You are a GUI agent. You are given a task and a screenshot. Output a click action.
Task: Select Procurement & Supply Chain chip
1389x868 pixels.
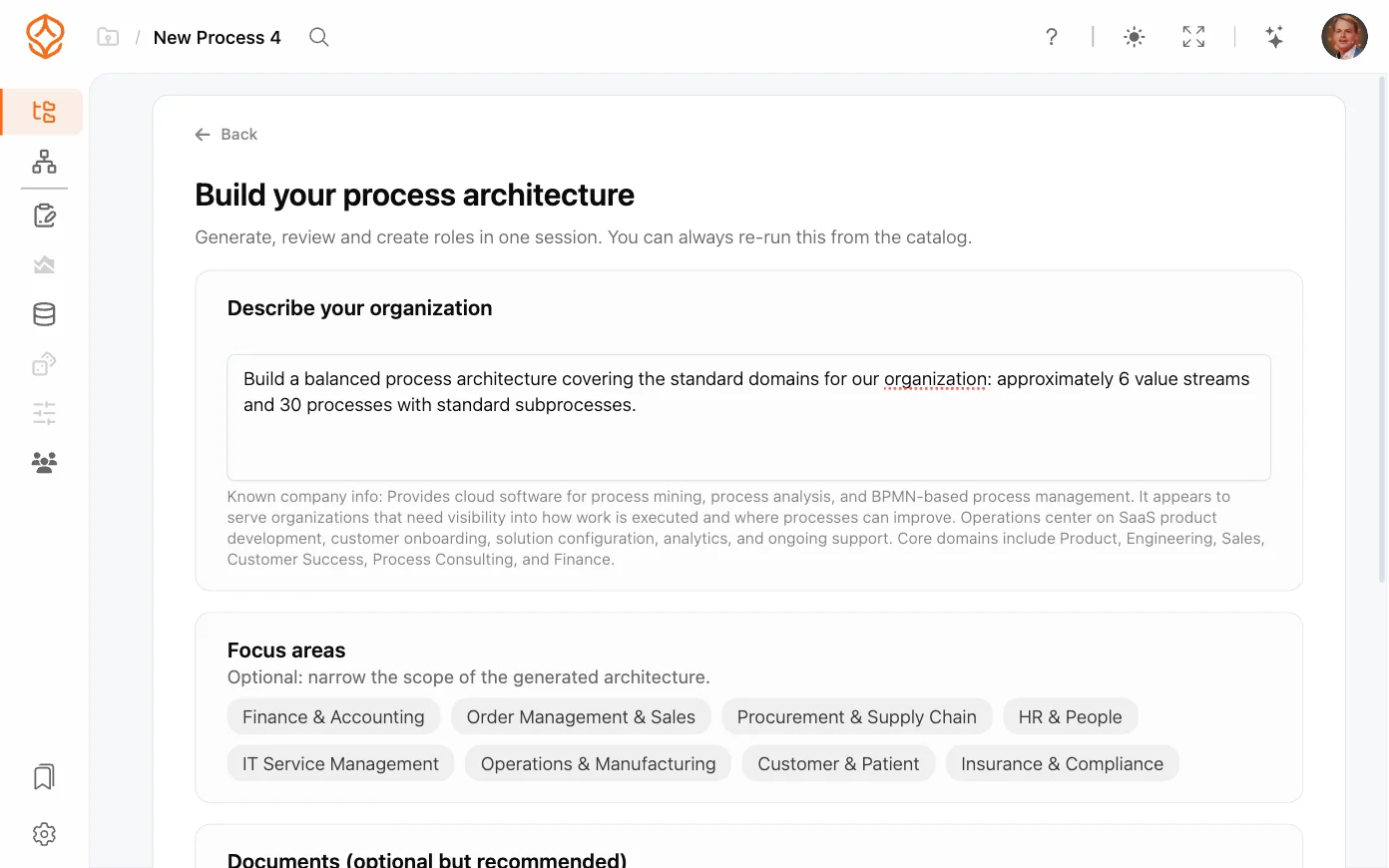tap(856, 716)
